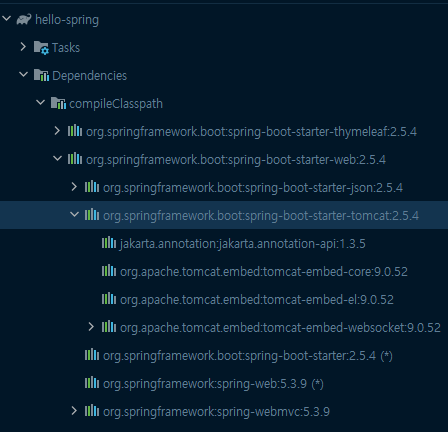Collapse the compileClasspath node
The width and height of the screenshot is (448, 432).
click(x=40, y=103)
